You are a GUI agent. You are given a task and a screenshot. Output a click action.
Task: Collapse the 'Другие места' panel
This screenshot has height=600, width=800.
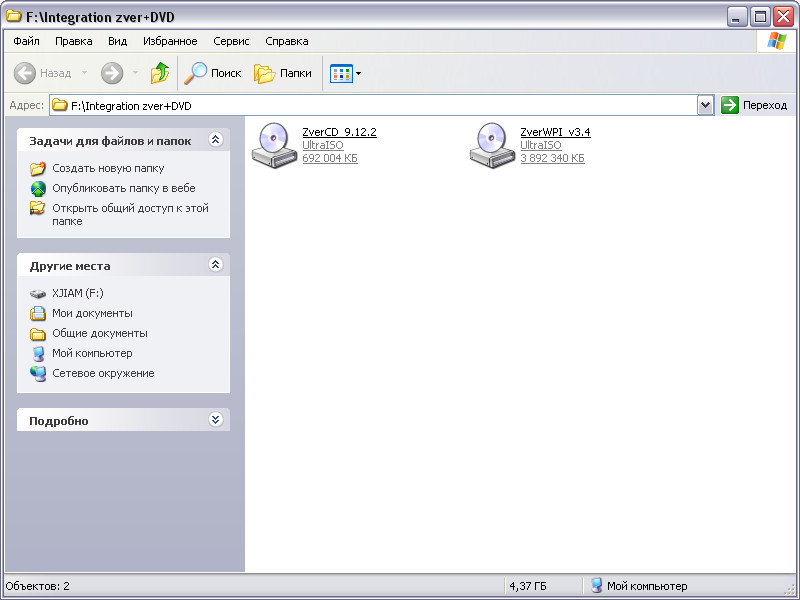click(215, 265)
